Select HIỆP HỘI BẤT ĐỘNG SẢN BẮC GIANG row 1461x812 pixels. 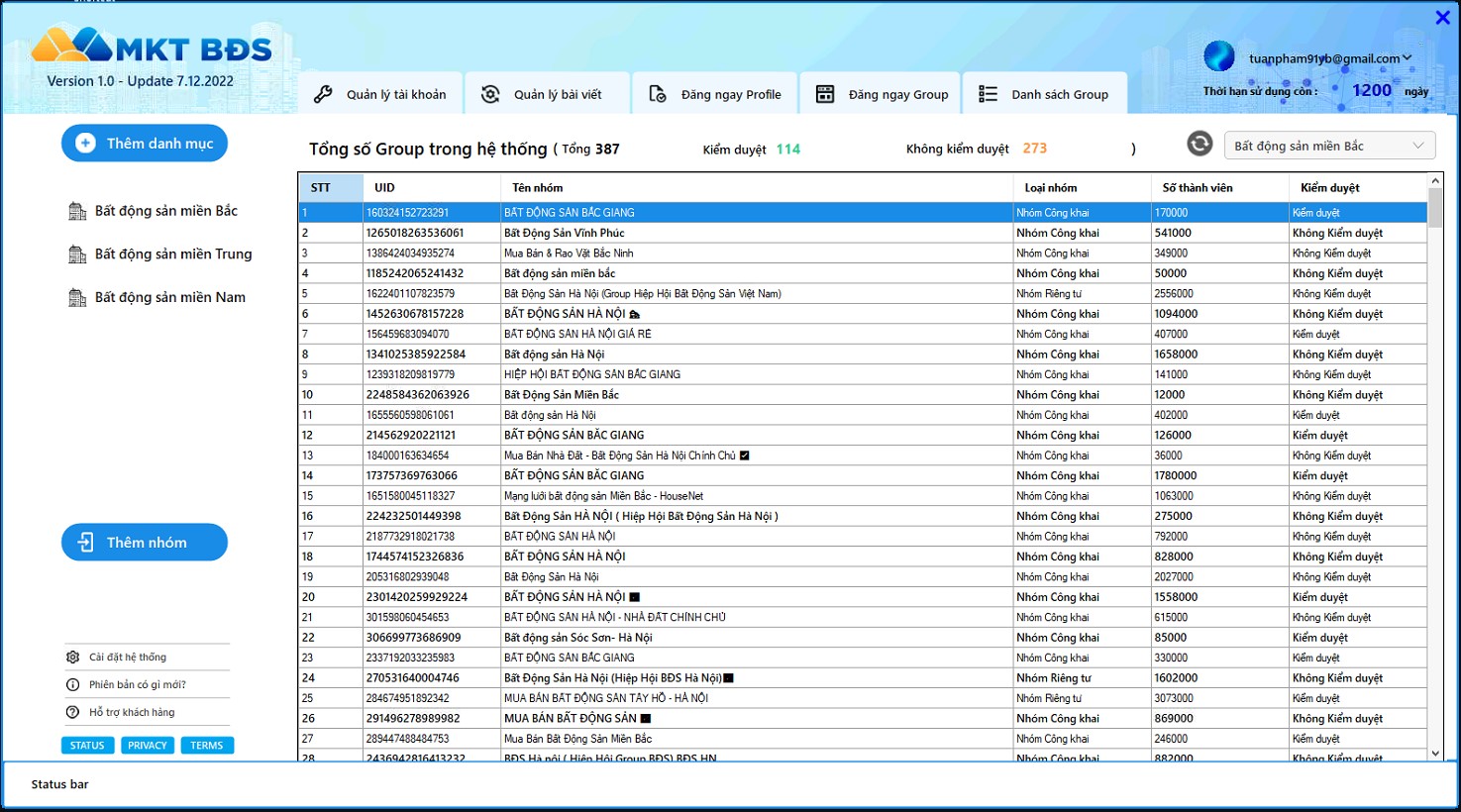[863, 374]
